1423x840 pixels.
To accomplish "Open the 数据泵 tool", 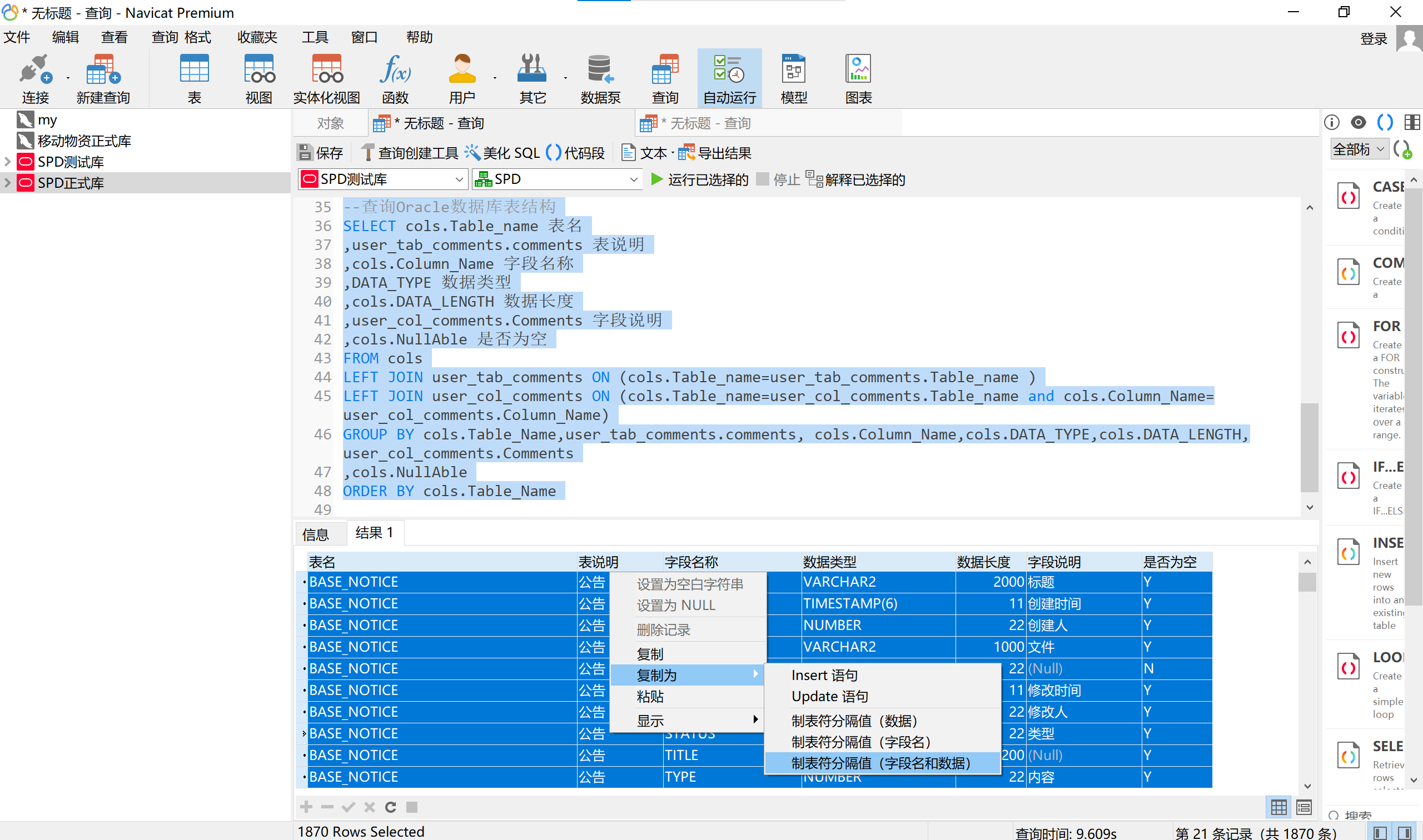I will (599, 77).
